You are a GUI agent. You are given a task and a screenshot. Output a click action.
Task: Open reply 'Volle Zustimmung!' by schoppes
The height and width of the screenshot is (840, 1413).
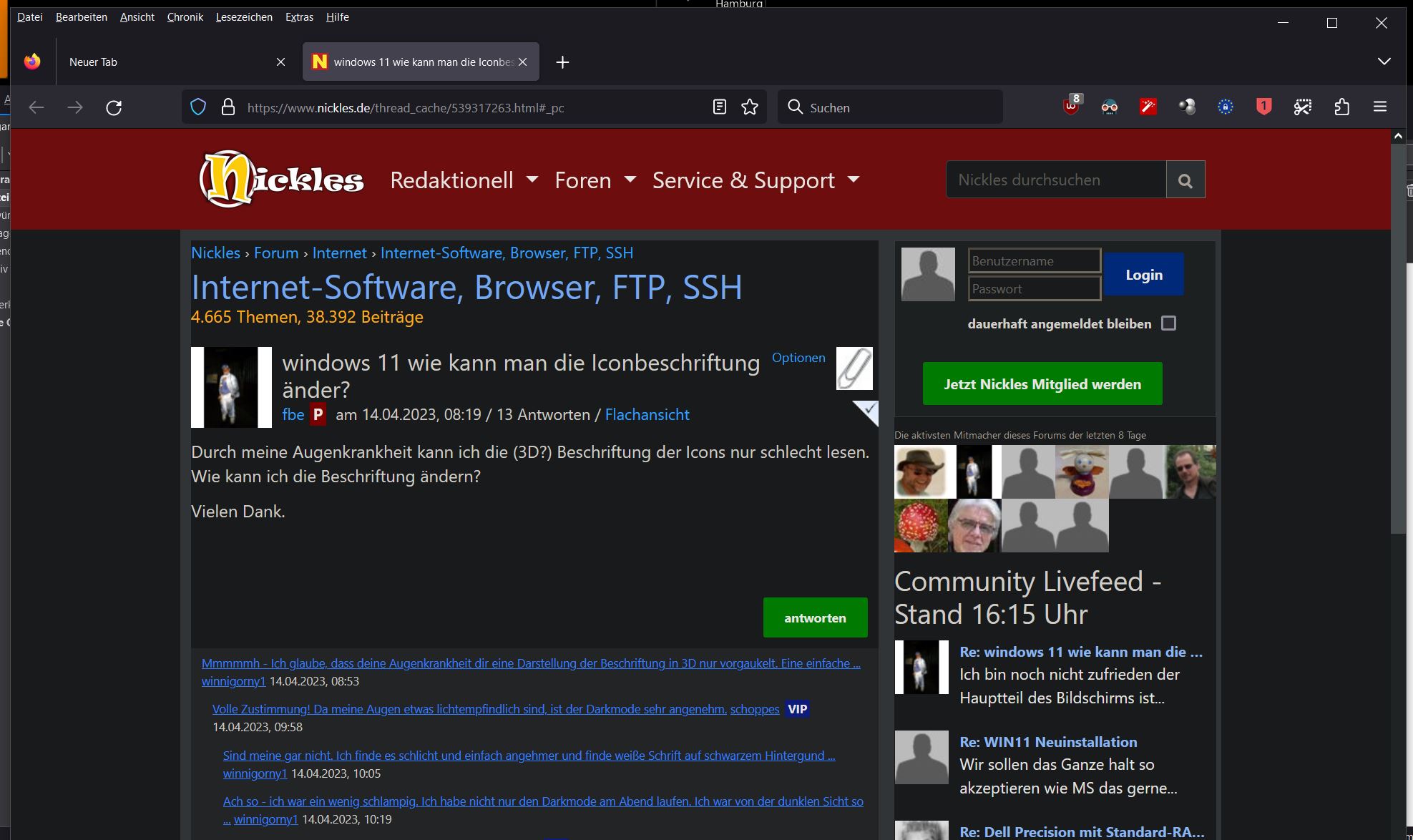[x=469, y=709]
